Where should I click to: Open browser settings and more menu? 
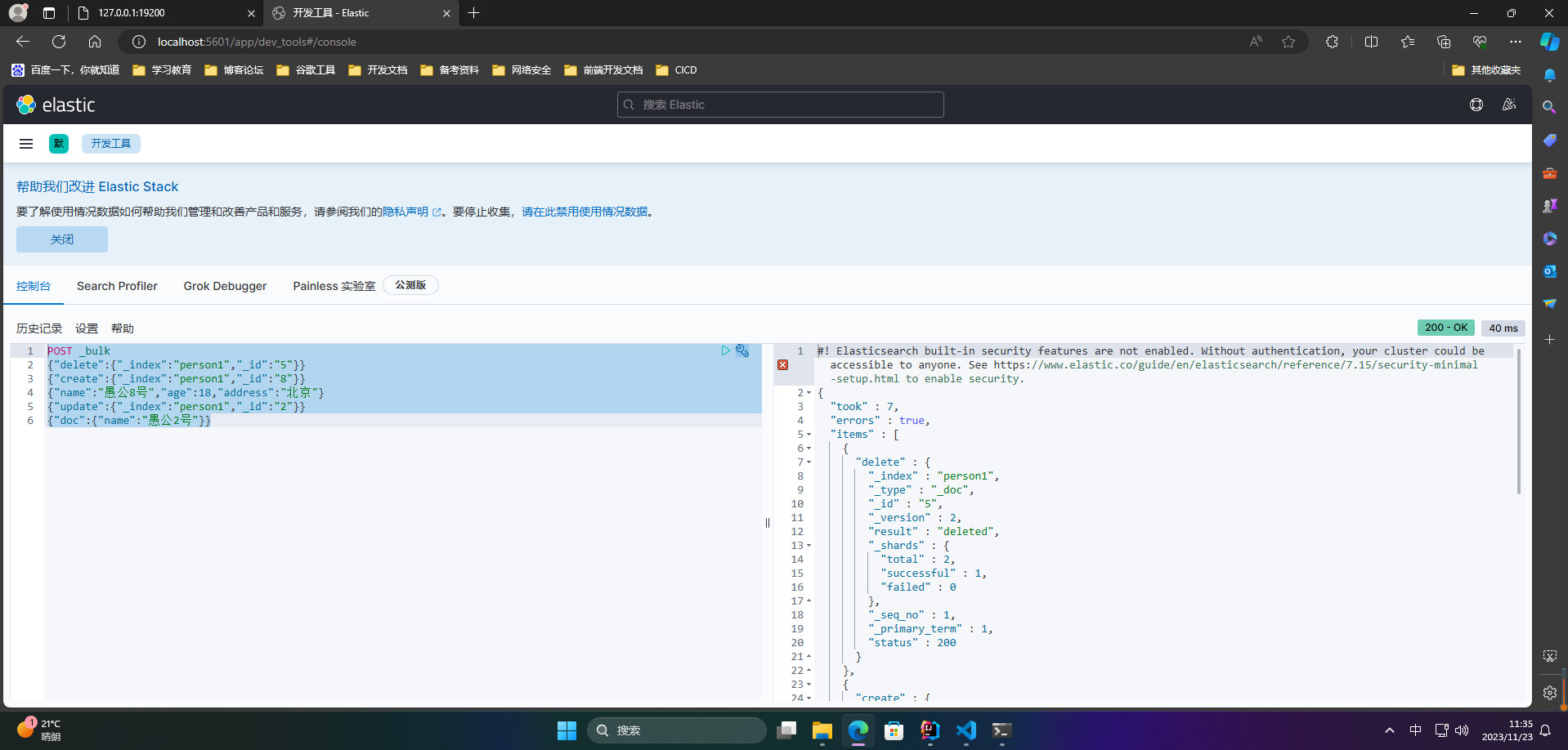[x=1516, y=42]
